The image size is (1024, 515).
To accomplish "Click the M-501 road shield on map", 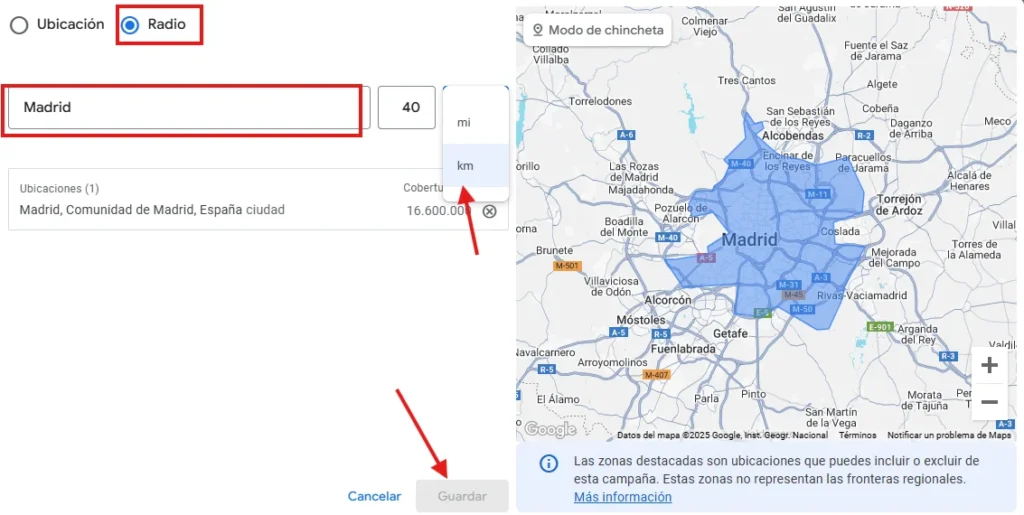I will 566,265.
